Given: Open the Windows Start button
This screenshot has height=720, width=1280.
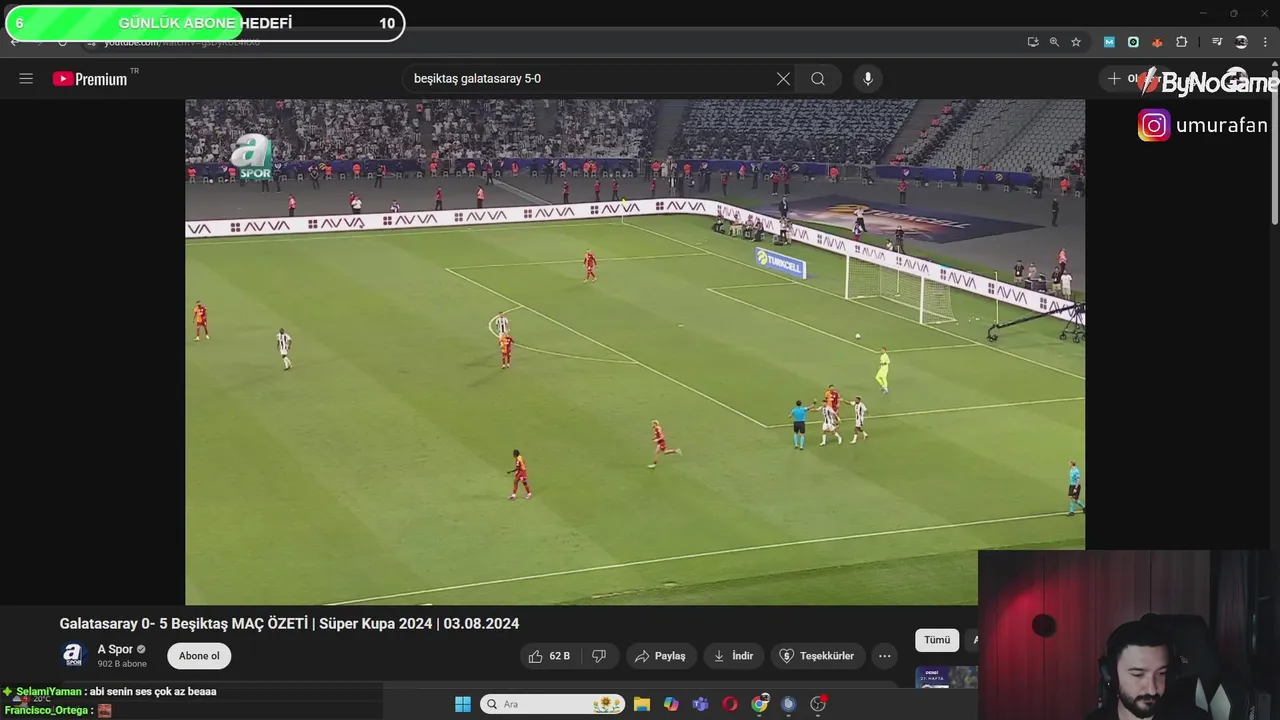Looking at the screenshot, I should (463, 704).
